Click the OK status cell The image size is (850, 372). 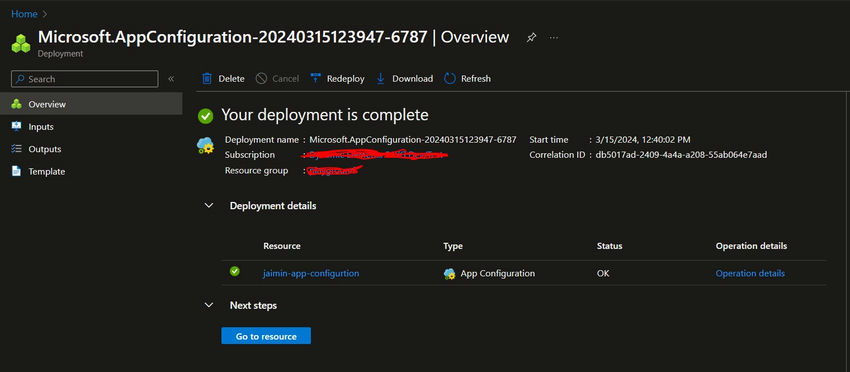603,273
